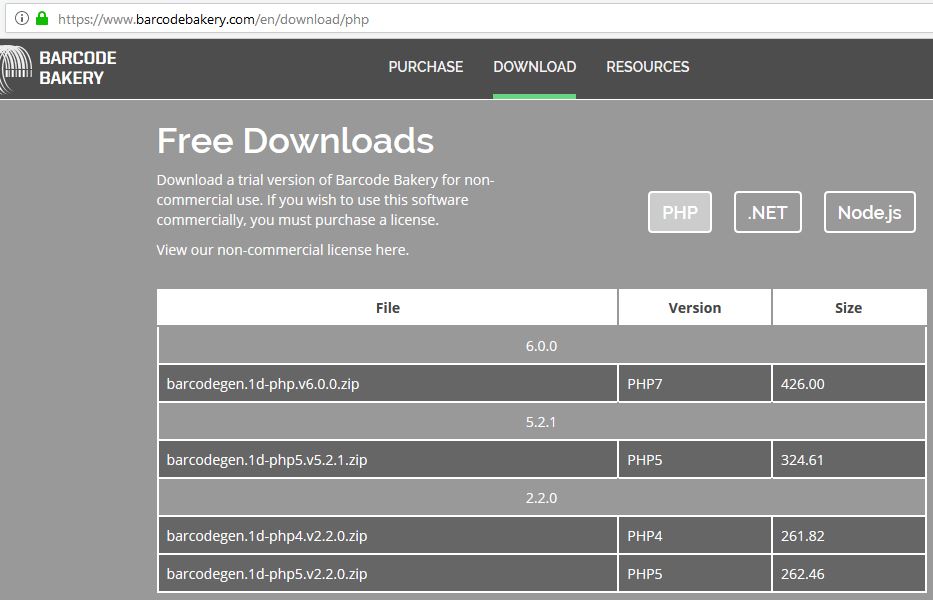The height and width of the screenshot is (600, 933).
Task: Open the PURCHASE menu item
Action: pos(425,67)
